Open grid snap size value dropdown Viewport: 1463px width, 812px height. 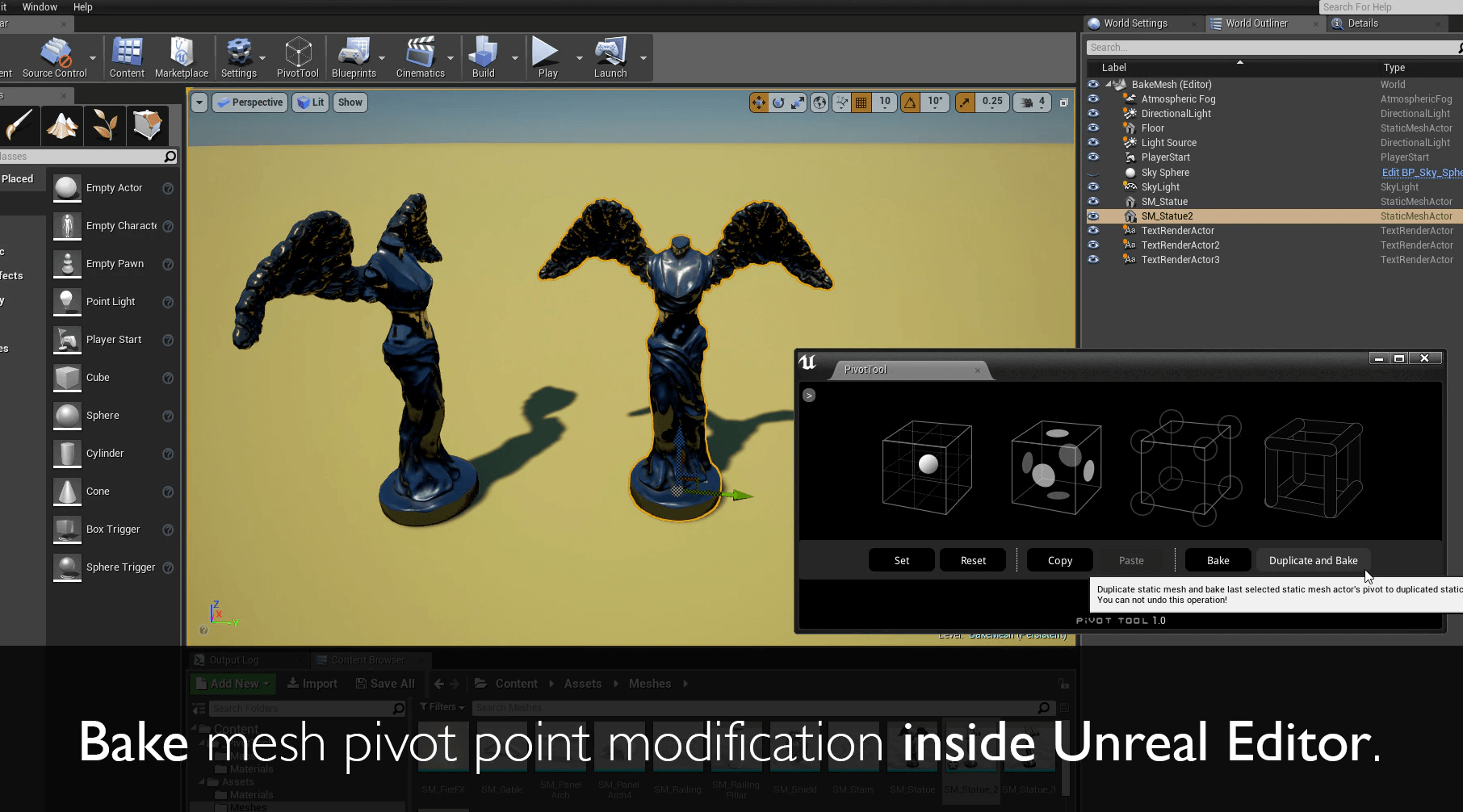tap(885, 103)
